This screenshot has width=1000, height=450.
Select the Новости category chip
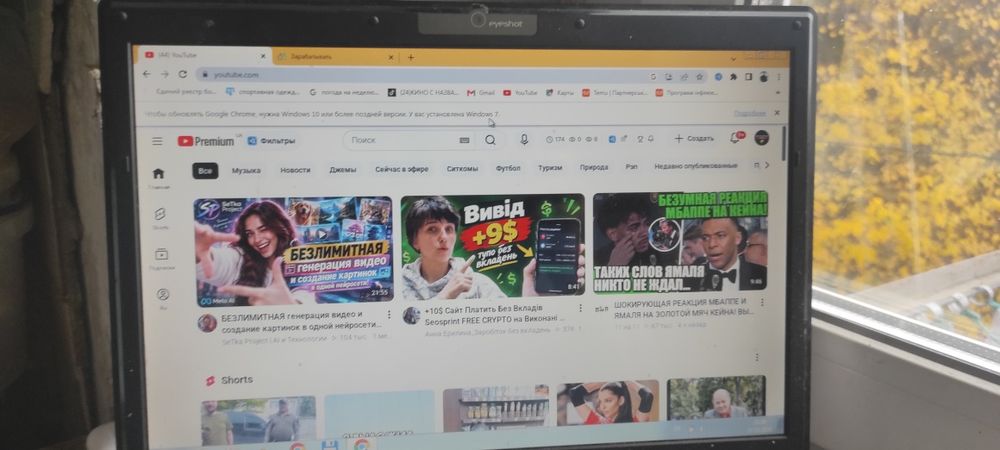295,170
